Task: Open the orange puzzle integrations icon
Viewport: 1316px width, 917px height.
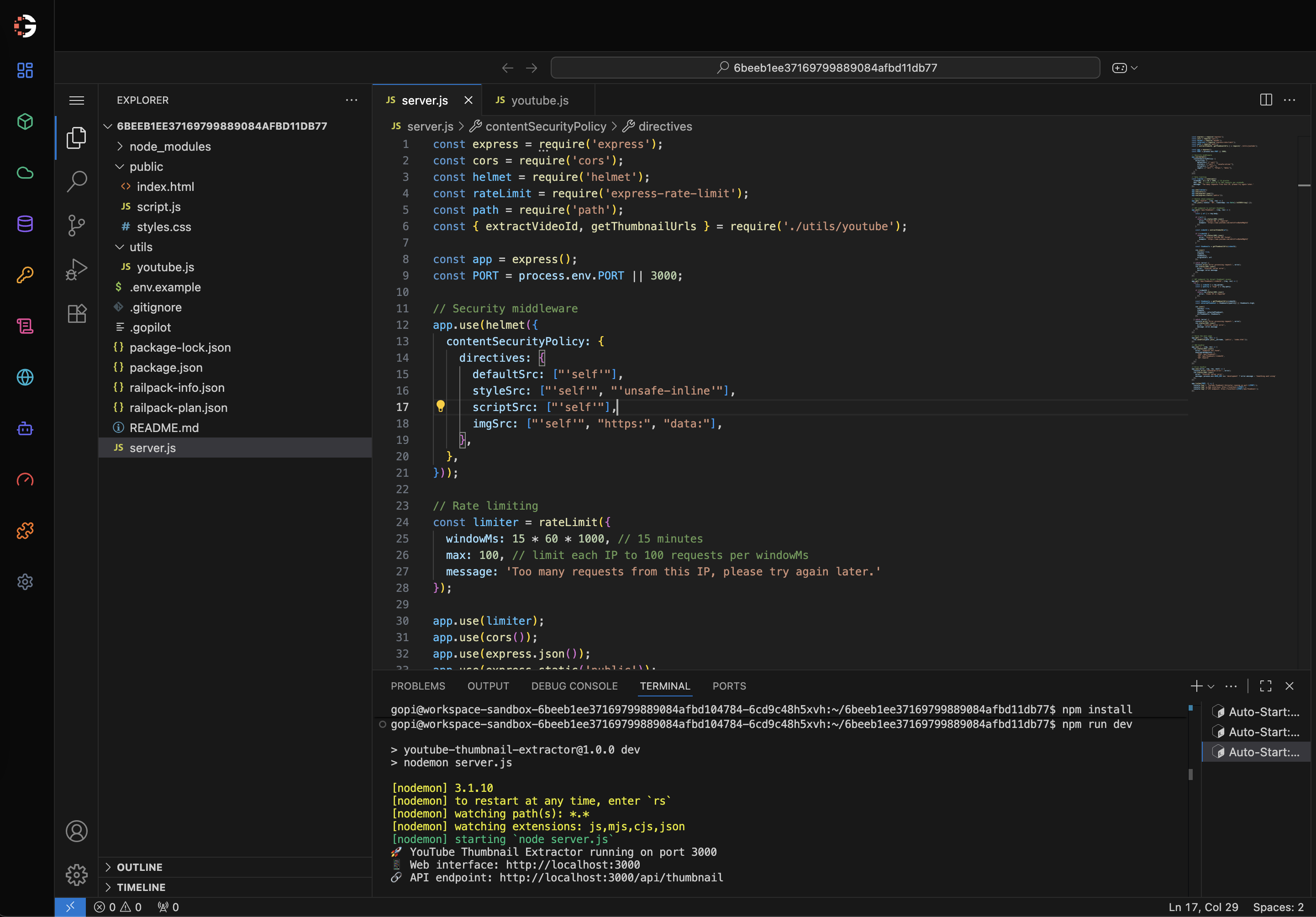Action: 25,531
